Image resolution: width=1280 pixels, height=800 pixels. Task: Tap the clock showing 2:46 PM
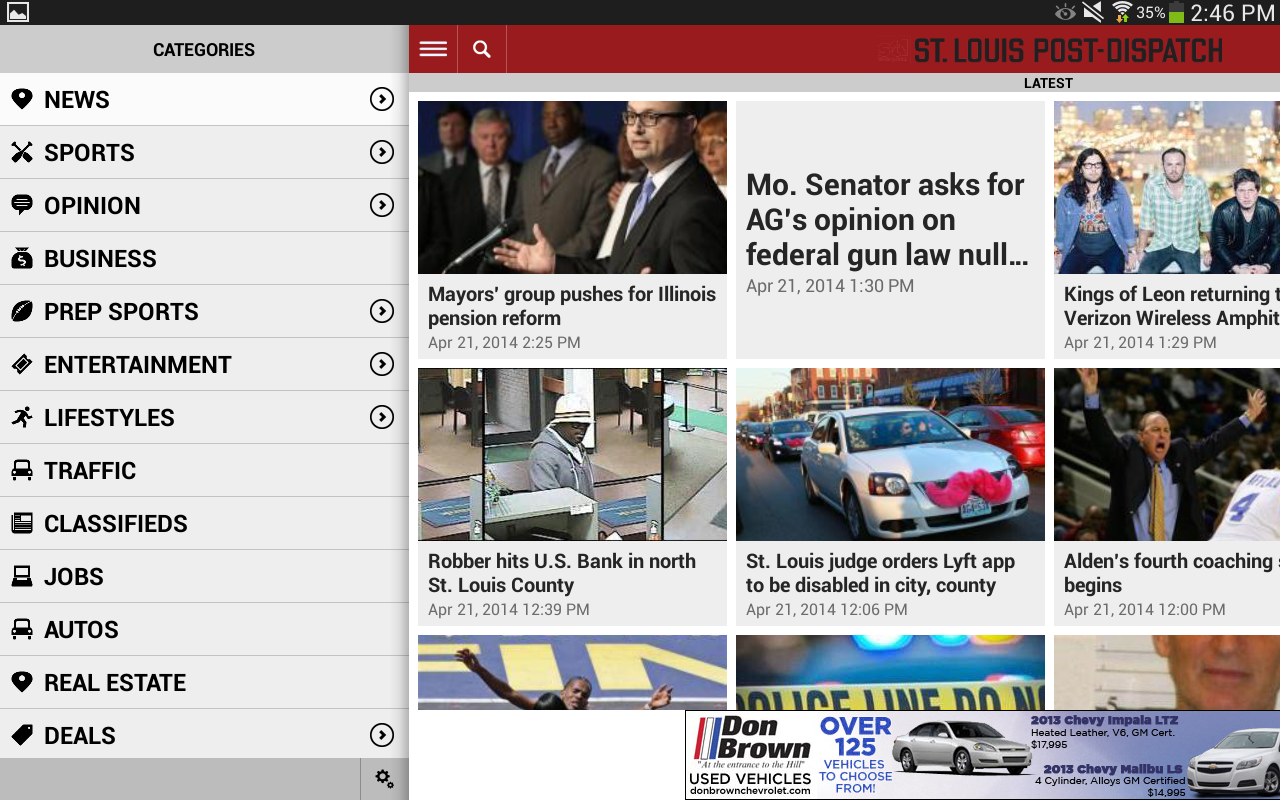tap(1232, 13)
